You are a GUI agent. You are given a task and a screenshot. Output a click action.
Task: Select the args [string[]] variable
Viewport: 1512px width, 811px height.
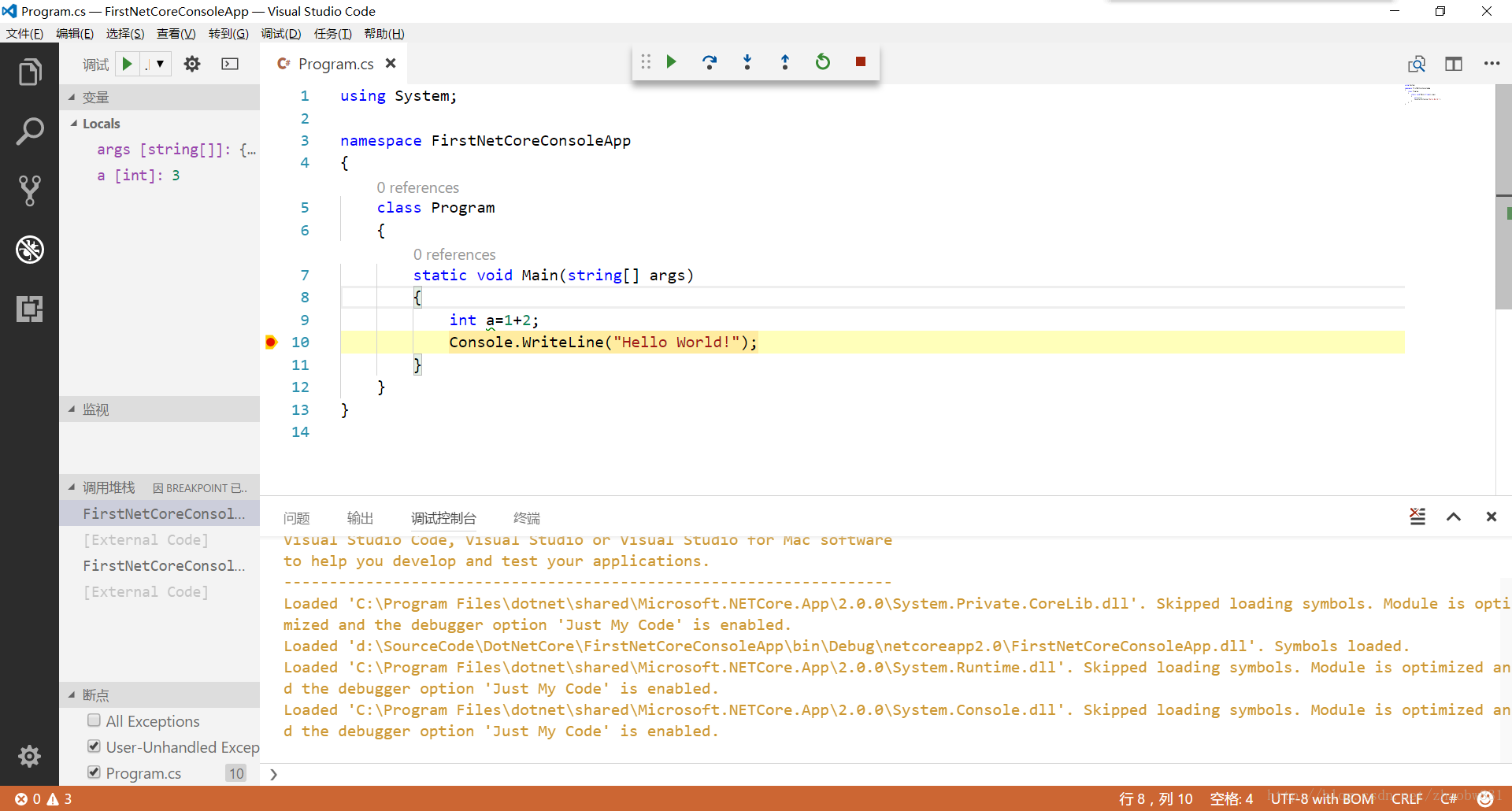(176, 149)
